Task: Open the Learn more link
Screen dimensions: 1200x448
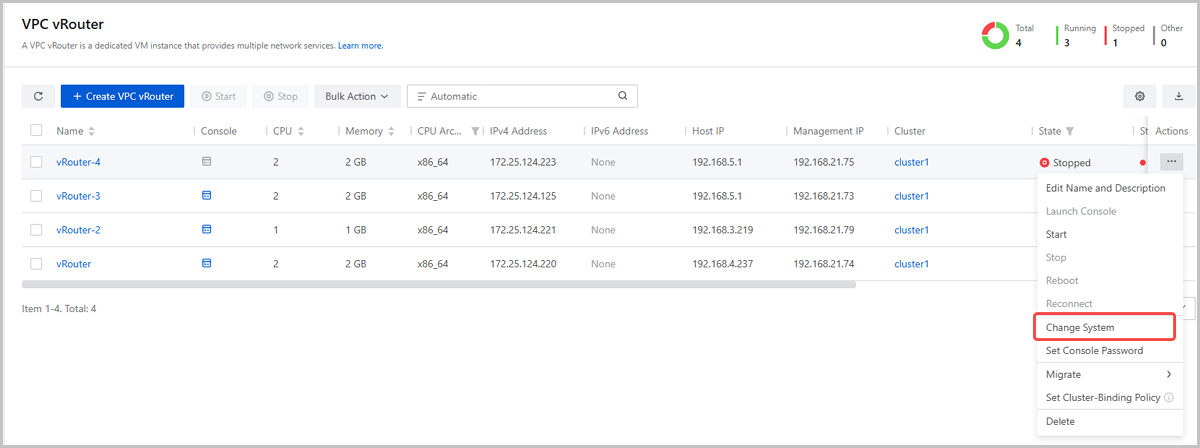Action: tap(360, 46)
